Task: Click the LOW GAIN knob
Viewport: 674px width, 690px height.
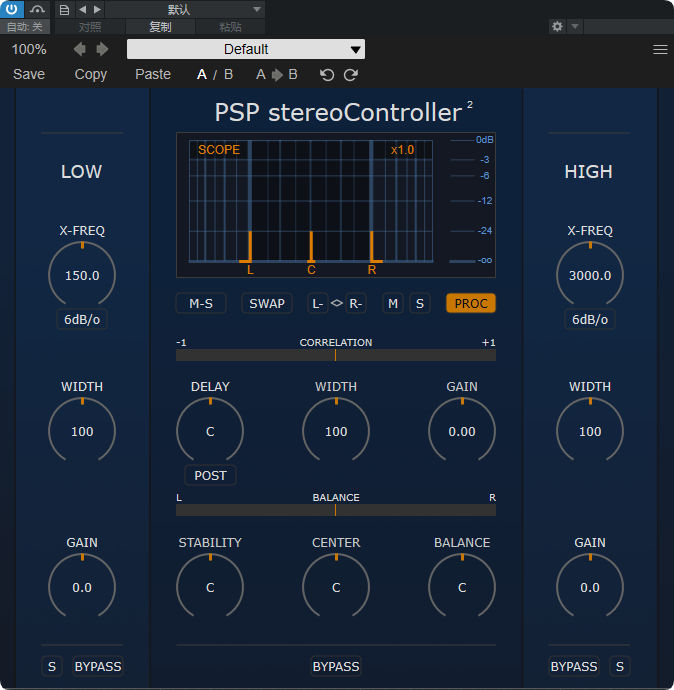Action: tap(82, 587)
